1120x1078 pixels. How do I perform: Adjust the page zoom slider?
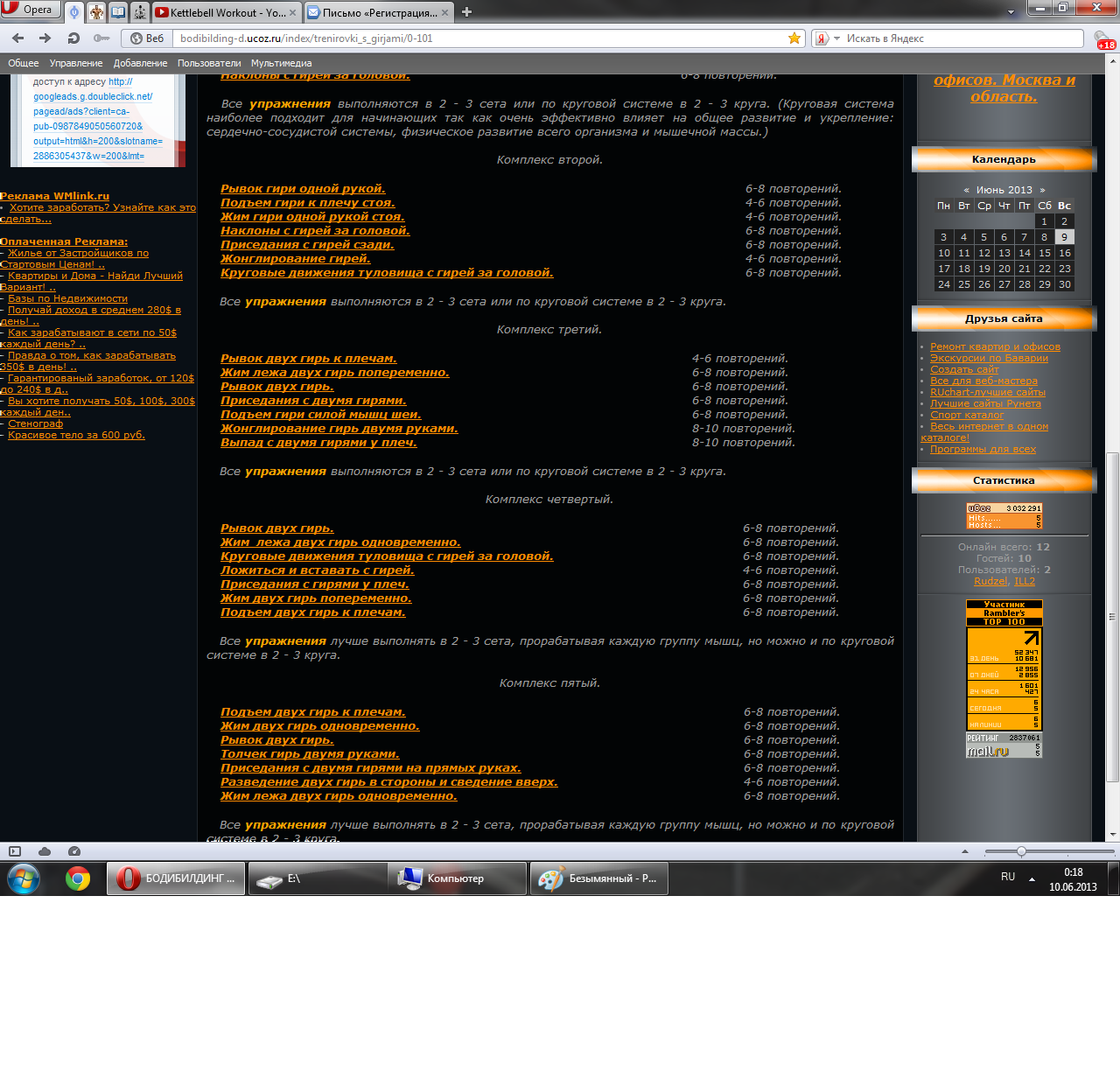pyautogui.click(x=1021, y=851)
